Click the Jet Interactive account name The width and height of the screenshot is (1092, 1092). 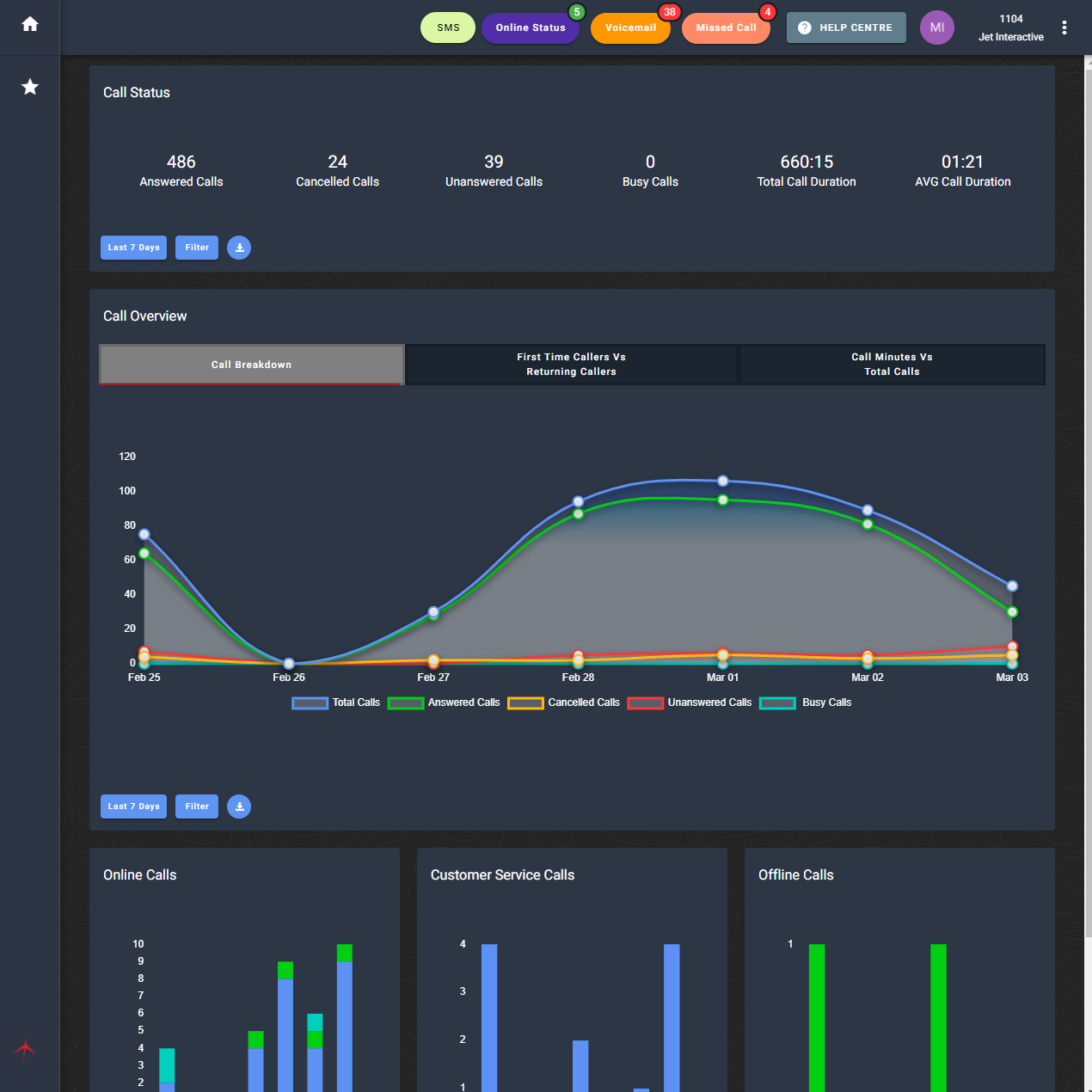pyautogui.click(x=1011, y=37)
